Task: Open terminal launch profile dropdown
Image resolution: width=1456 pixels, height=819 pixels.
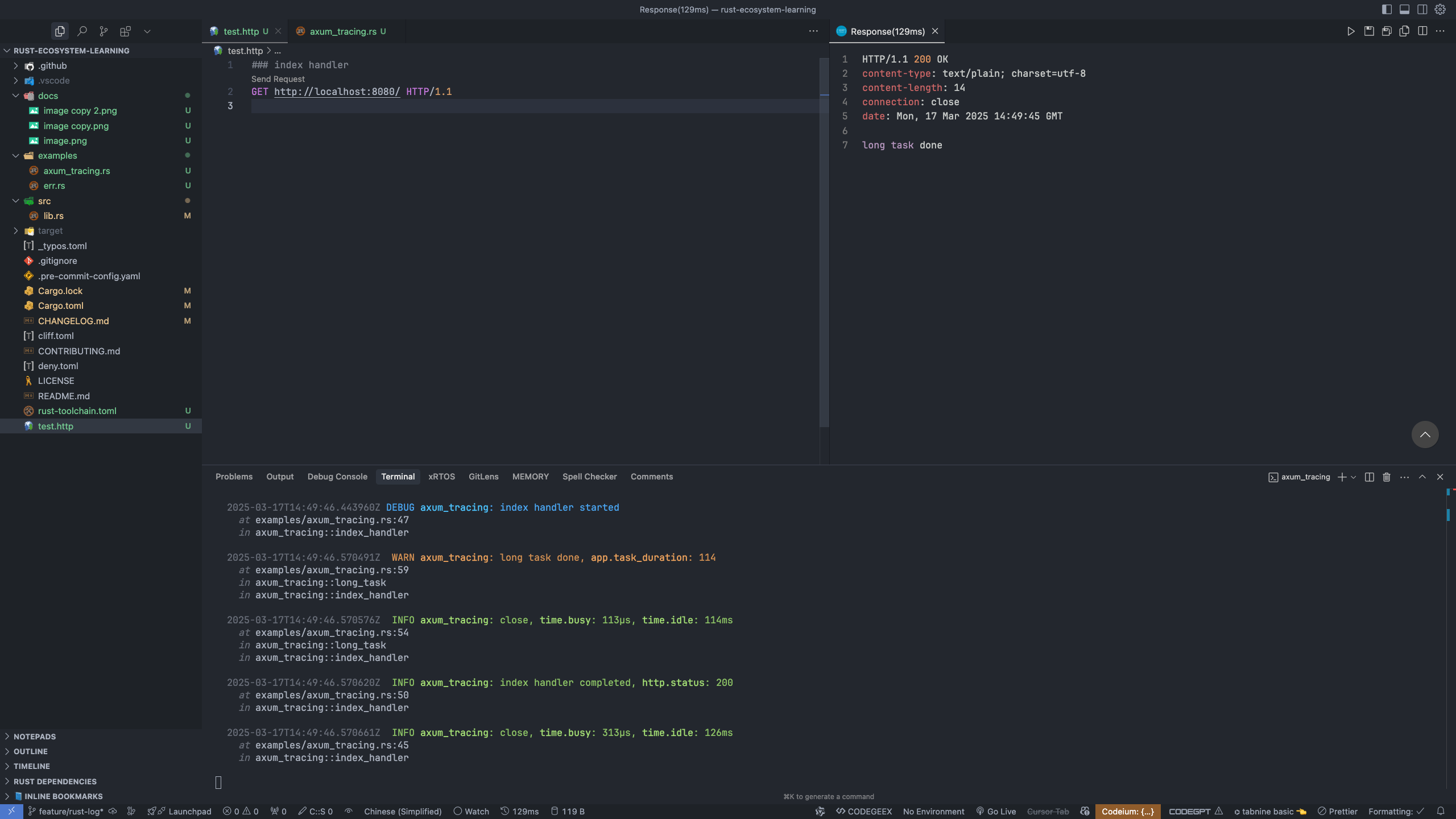Action: pyautogui.click(x=1354, y=477)
